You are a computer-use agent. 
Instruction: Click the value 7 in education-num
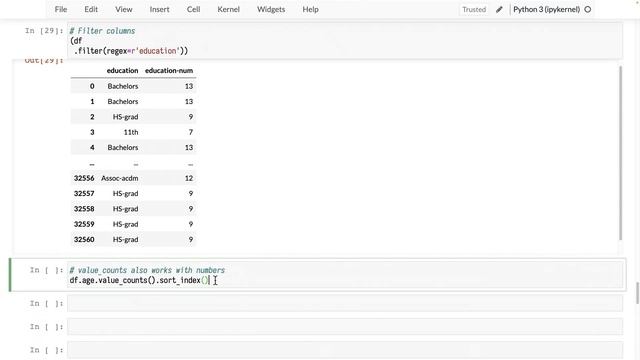click(x=191, y=132)
